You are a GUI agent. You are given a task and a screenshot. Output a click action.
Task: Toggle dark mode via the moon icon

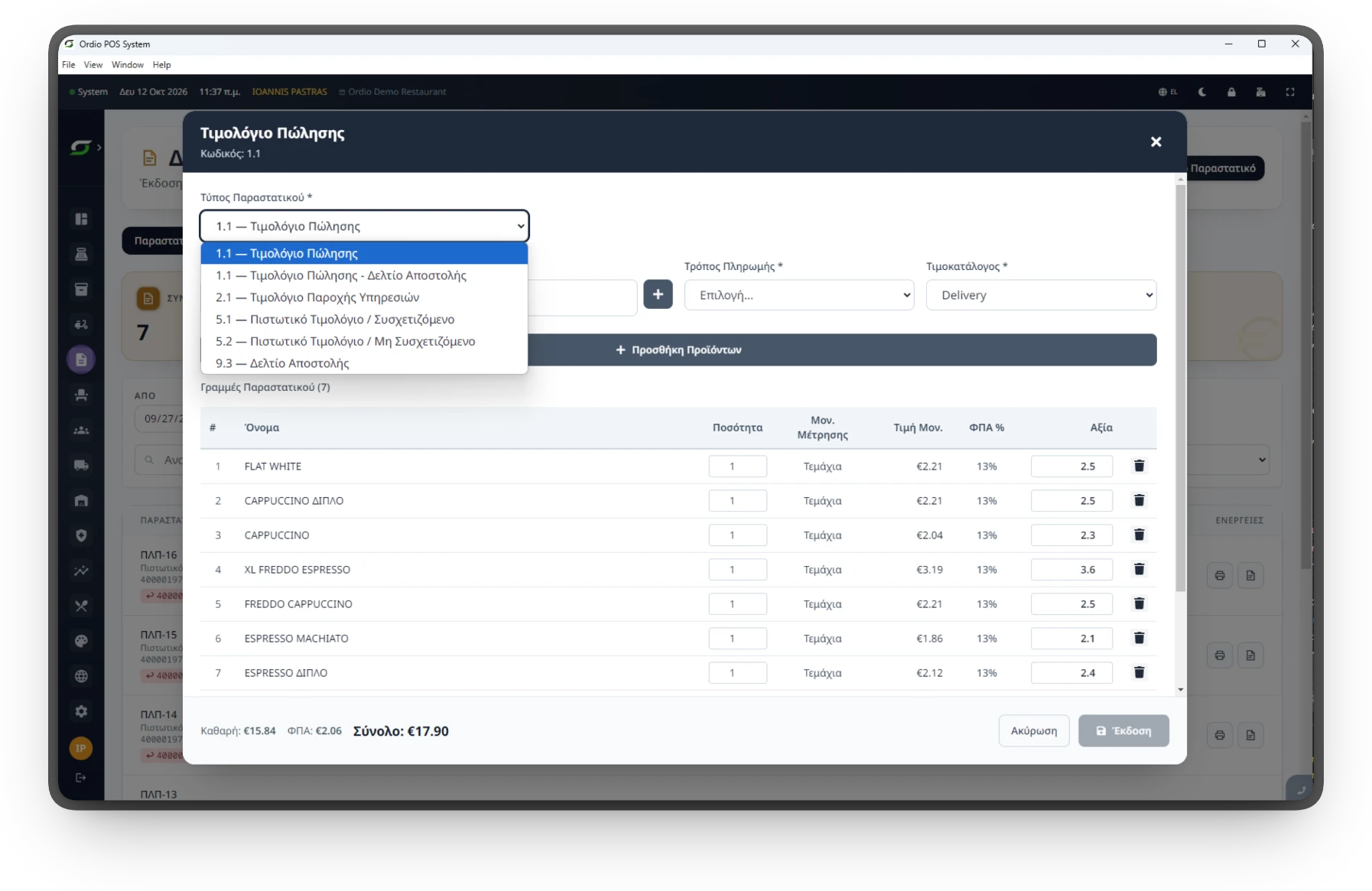coord(1202,92)
